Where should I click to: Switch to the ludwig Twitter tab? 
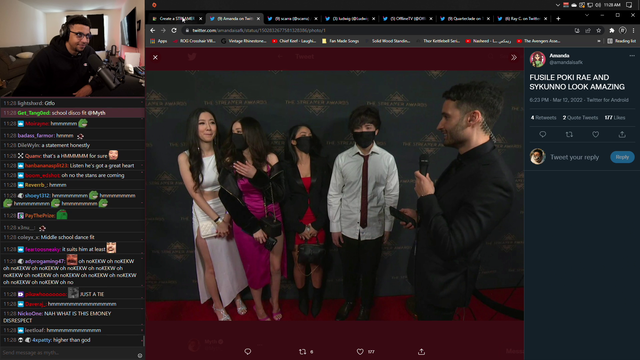(x=349, y=19)
